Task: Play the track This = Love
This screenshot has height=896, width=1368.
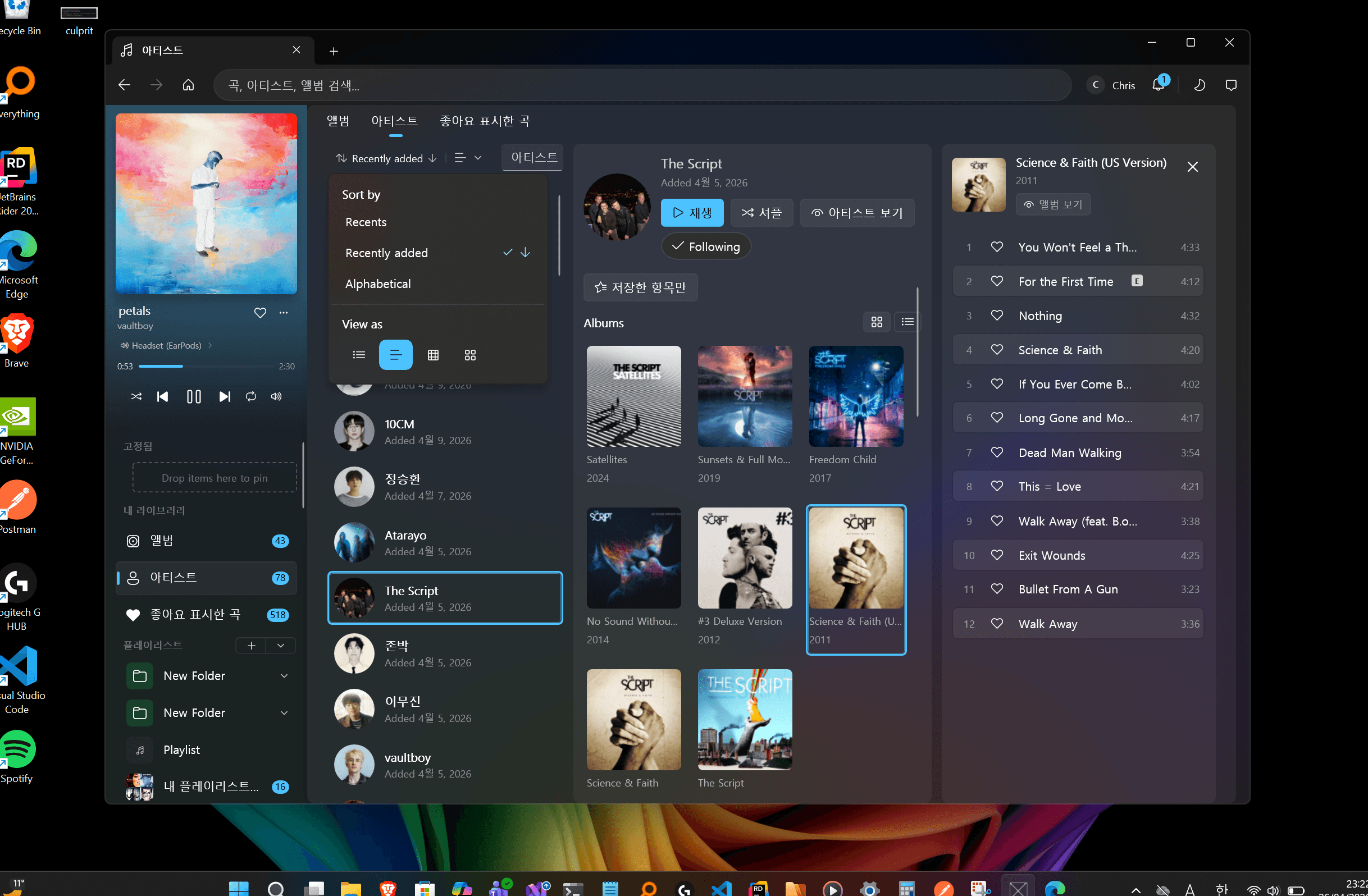Action: 1078,486
